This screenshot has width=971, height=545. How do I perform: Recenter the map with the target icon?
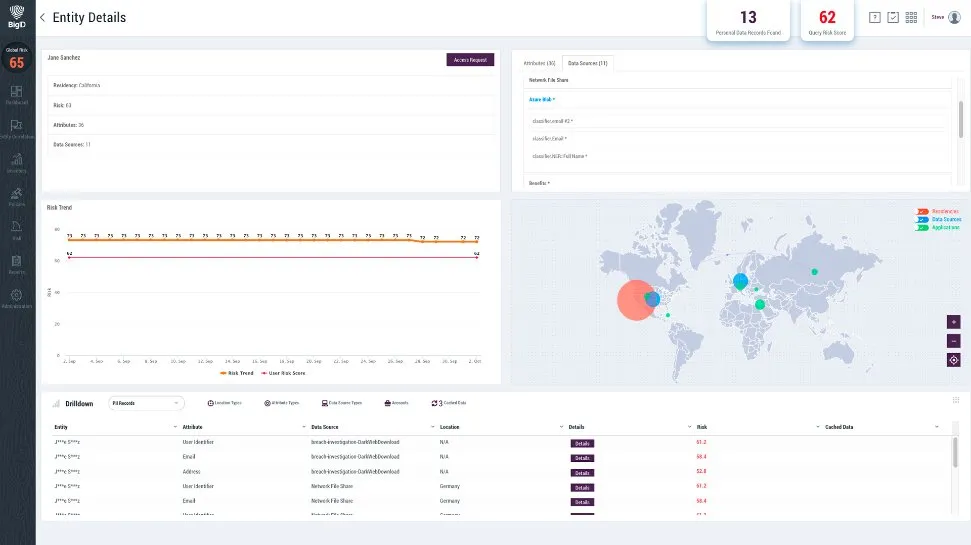(x=953, y=360)
